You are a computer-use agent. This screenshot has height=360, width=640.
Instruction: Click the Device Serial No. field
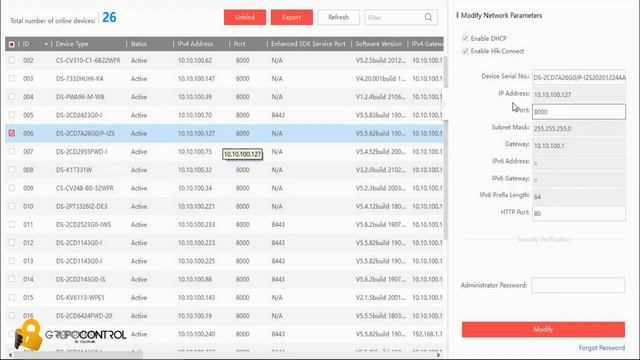[579, 77]
